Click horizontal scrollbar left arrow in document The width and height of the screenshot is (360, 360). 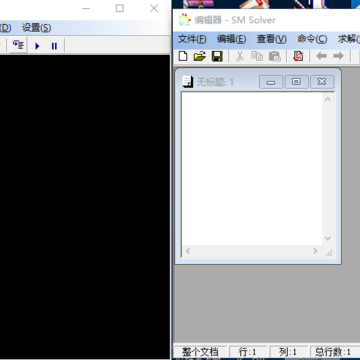[188, 251]
